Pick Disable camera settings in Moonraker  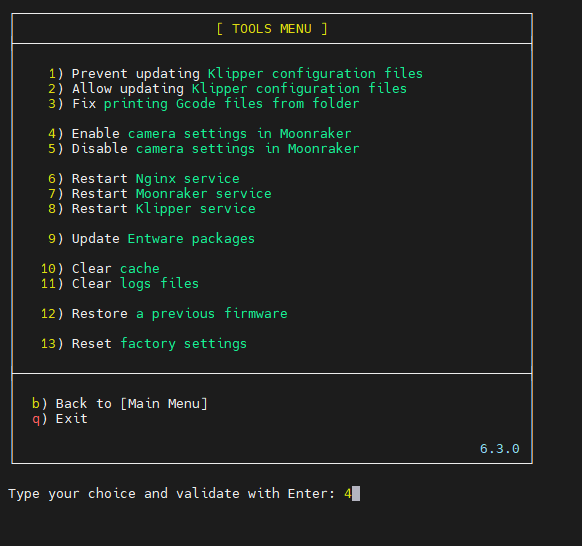[204, 148]
